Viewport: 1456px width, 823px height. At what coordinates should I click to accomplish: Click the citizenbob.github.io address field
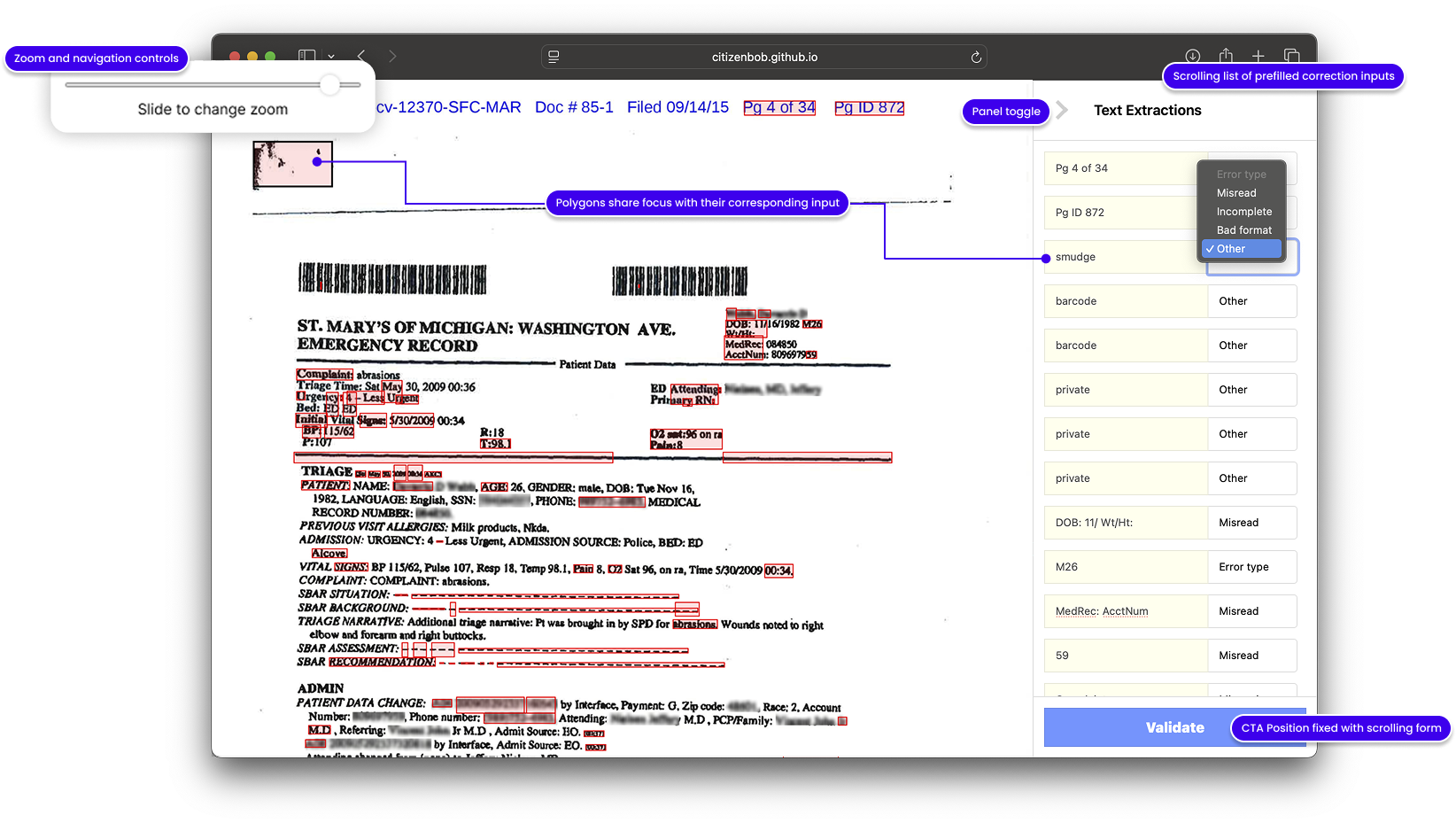(763, 57)
